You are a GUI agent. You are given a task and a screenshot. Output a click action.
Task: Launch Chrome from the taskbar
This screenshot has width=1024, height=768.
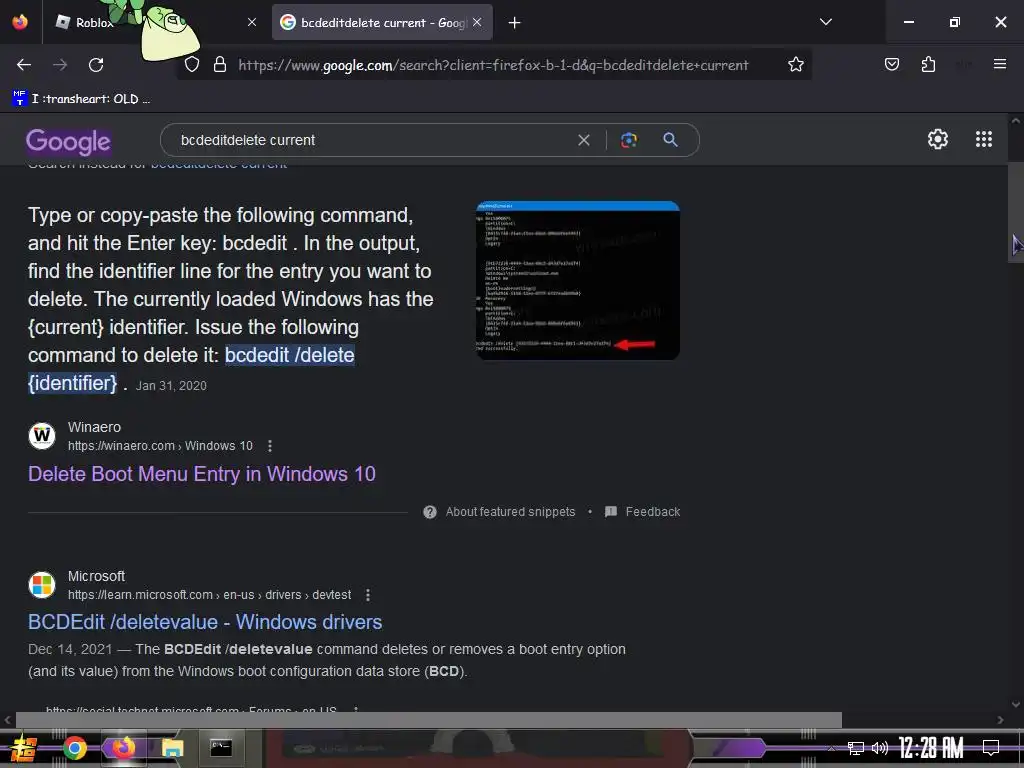tap(74, 748)
